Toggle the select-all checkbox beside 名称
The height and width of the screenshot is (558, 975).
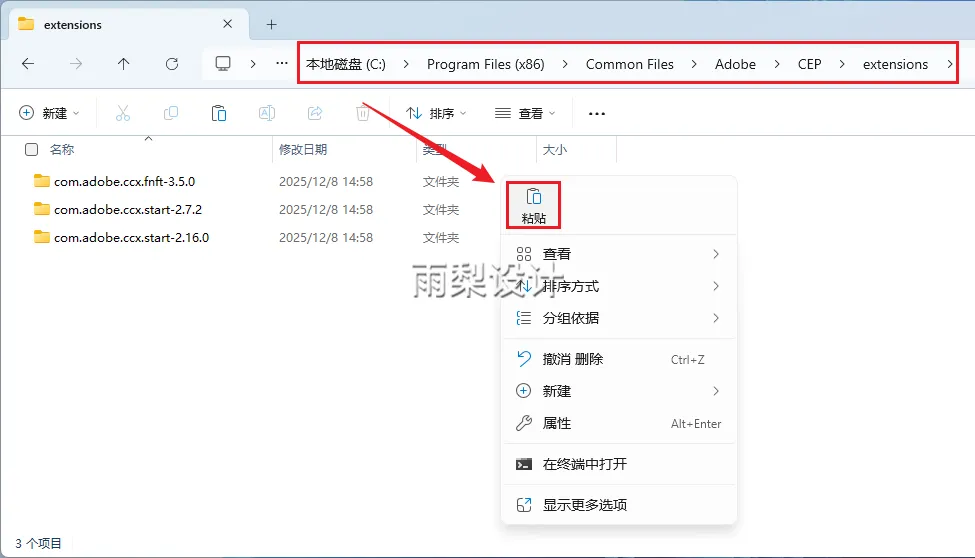pyautogui.click(x=31, y=149)
